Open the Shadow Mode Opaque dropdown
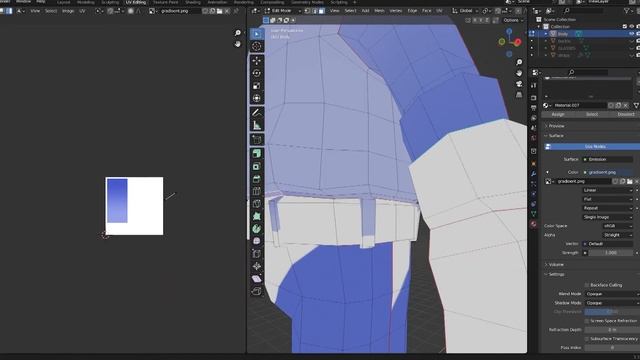 pos(612,303)
